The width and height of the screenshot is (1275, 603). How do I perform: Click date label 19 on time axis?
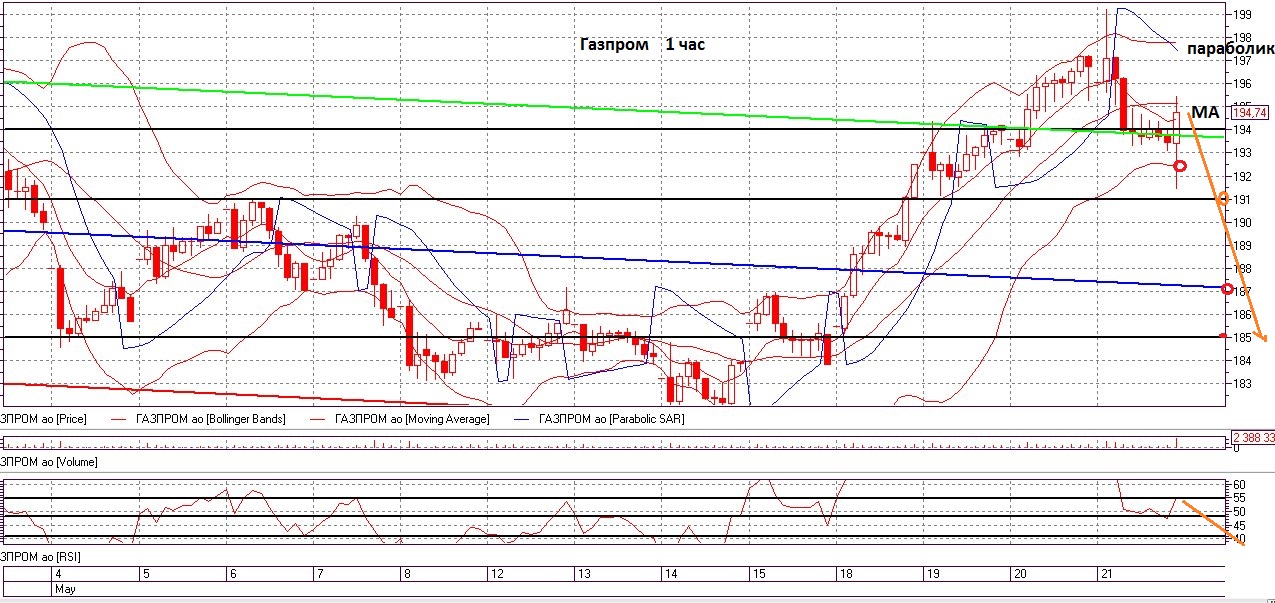click(x=932, y=574)
